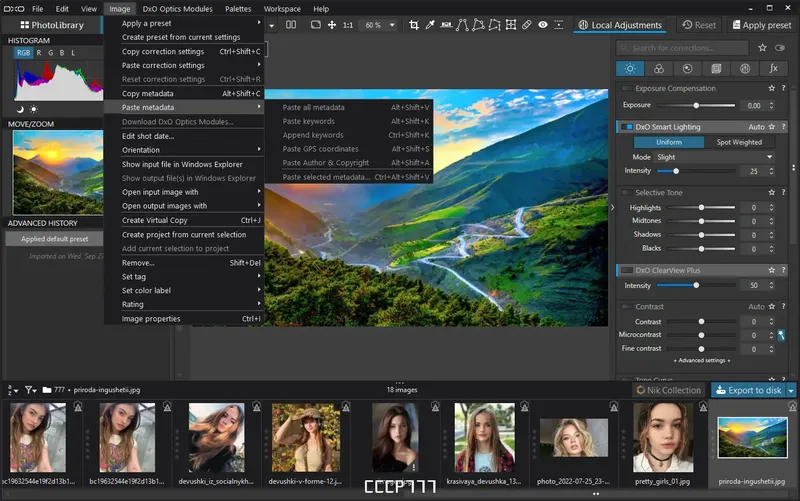Click the Exposure slider handle
The width and height of the screenshot is (800, 501).
(696, 105)
